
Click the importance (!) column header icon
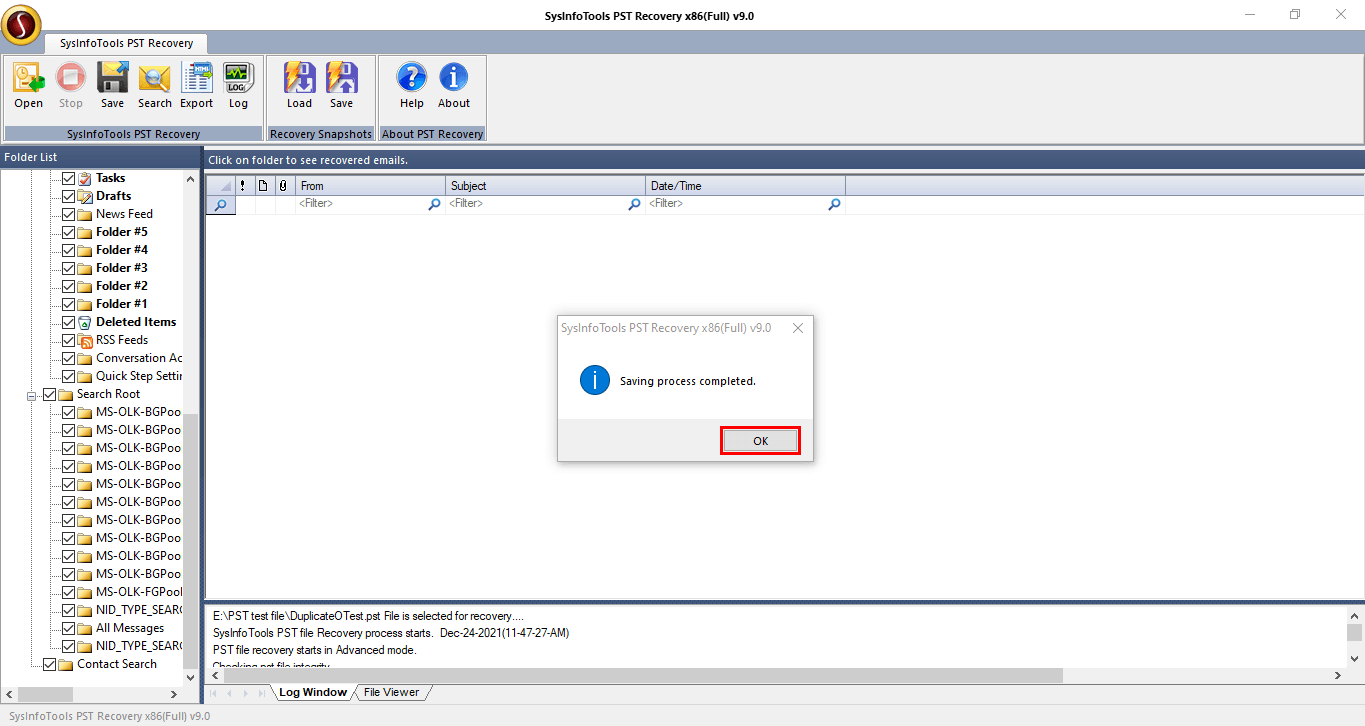pyautogui.click(x=243, y=185)
